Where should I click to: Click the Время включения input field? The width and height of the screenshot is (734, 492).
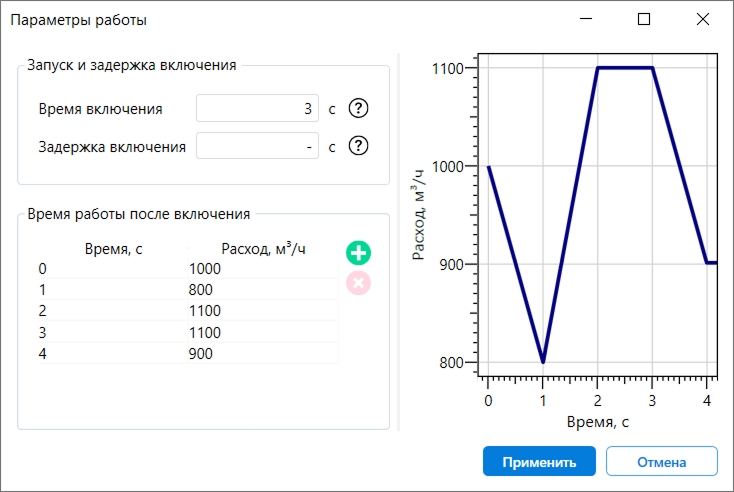click(257, 108)
